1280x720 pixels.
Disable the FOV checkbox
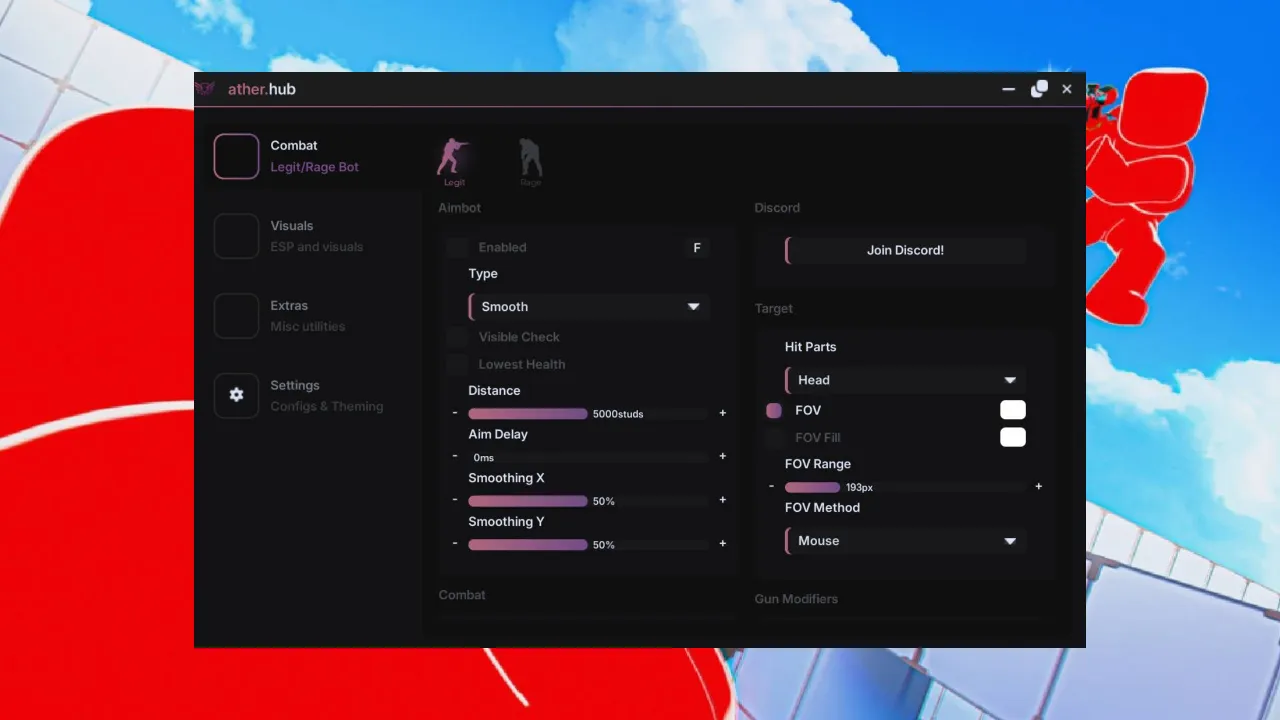point(774,410)
